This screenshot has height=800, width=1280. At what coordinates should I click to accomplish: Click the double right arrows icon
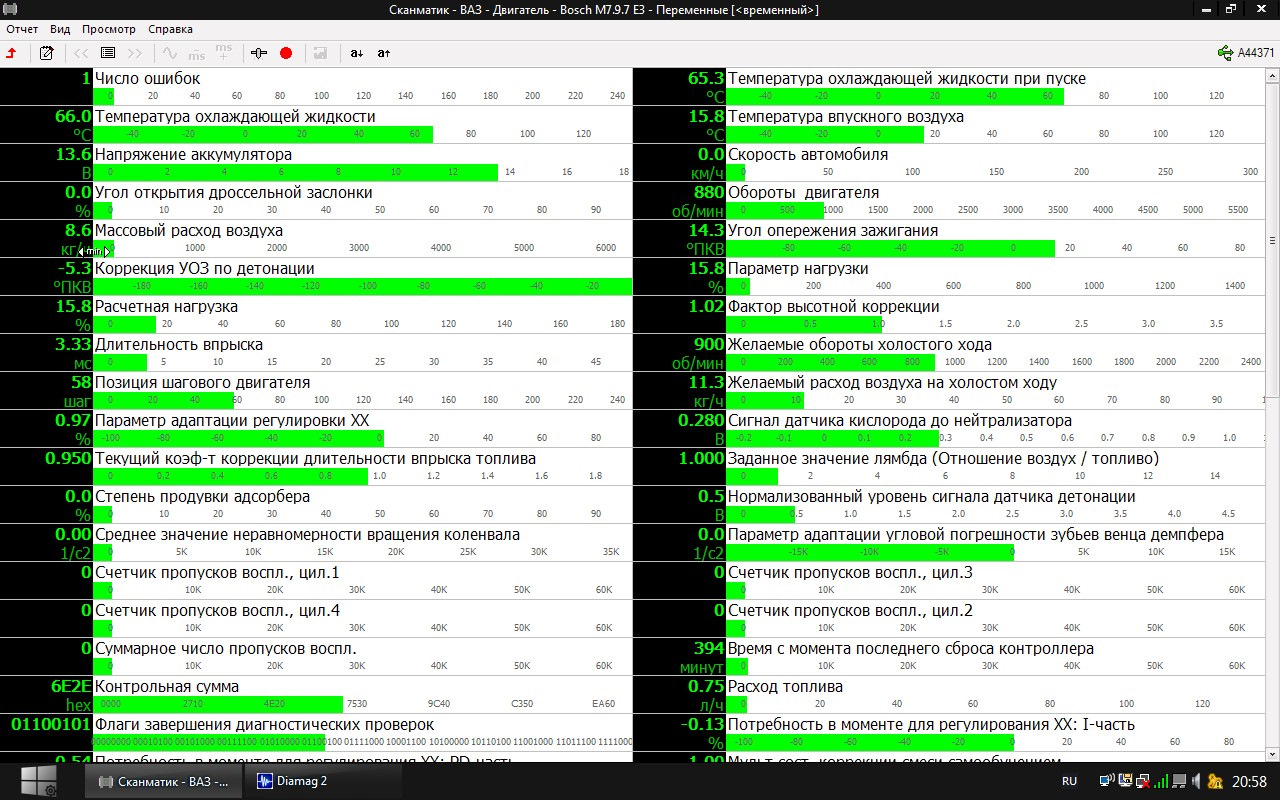click(x=135, y=53)
